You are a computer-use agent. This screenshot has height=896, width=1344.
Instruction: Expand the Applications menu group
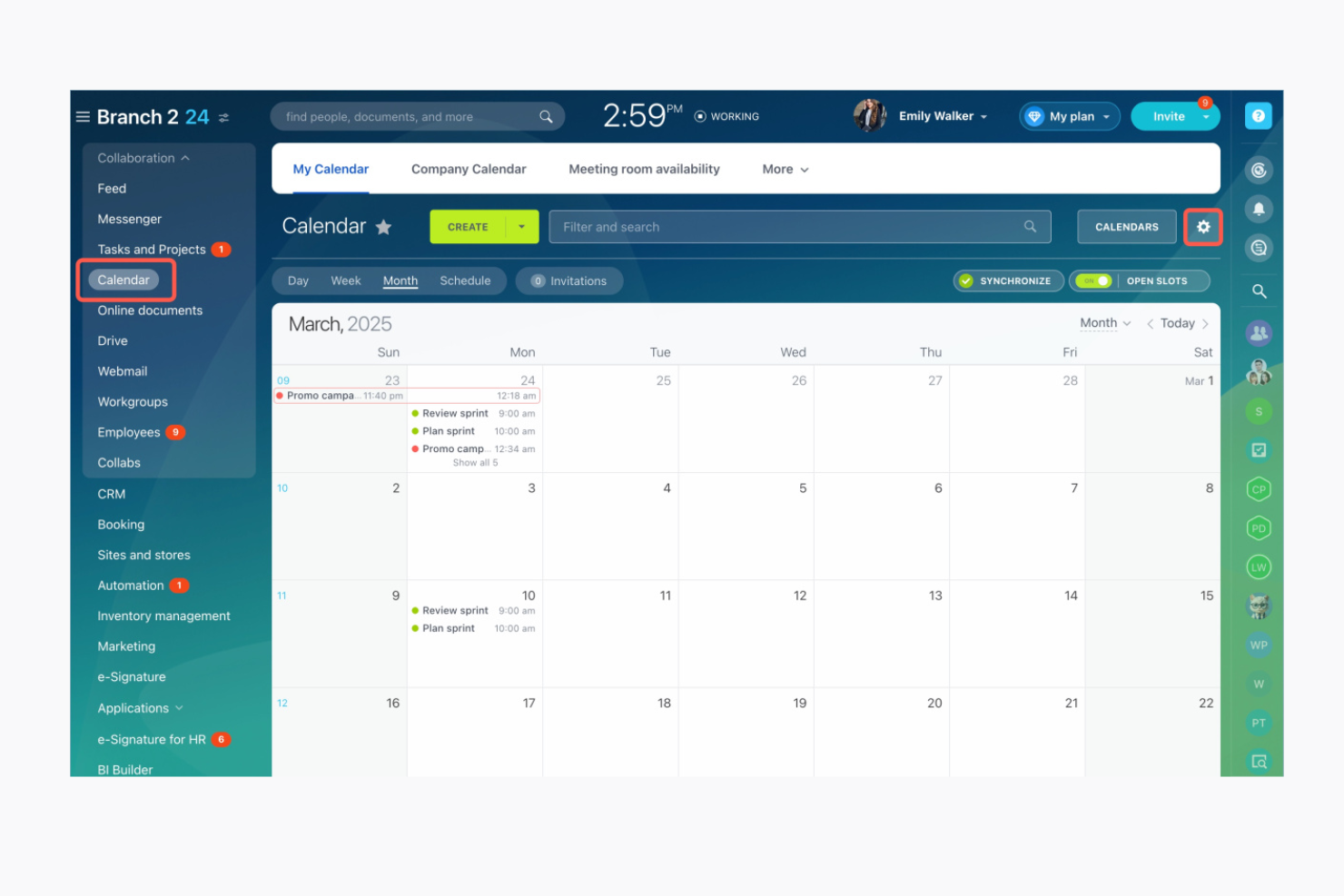(140, 708)
